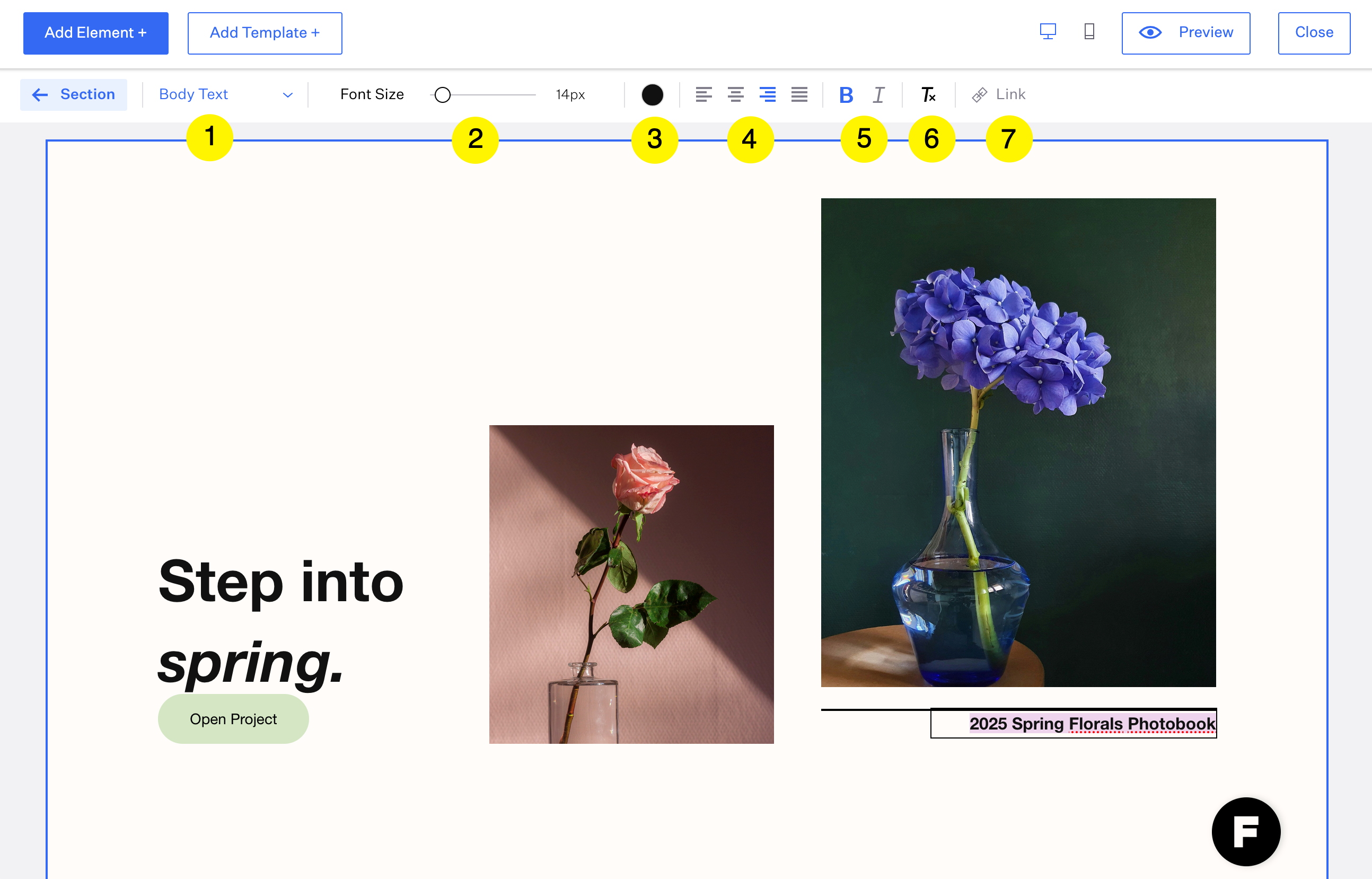Open the page Preview
1372x879 pixels.
click(1185, 33)
